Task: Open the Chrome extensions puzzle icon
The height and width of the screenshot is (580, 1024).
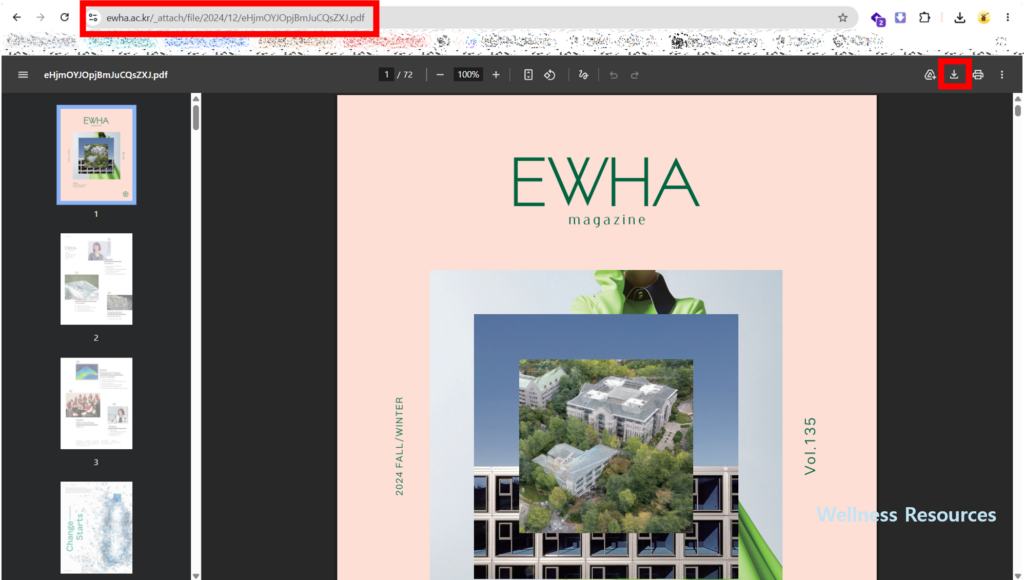Action: coord(924,18)
